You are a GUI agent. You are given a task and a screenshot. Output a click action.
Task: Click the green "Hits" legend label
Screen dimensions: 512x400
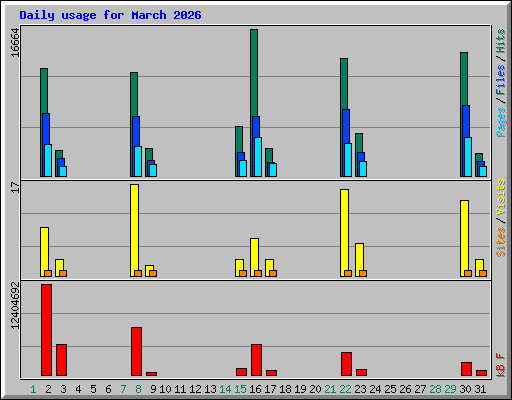click(x=501, y=41)
